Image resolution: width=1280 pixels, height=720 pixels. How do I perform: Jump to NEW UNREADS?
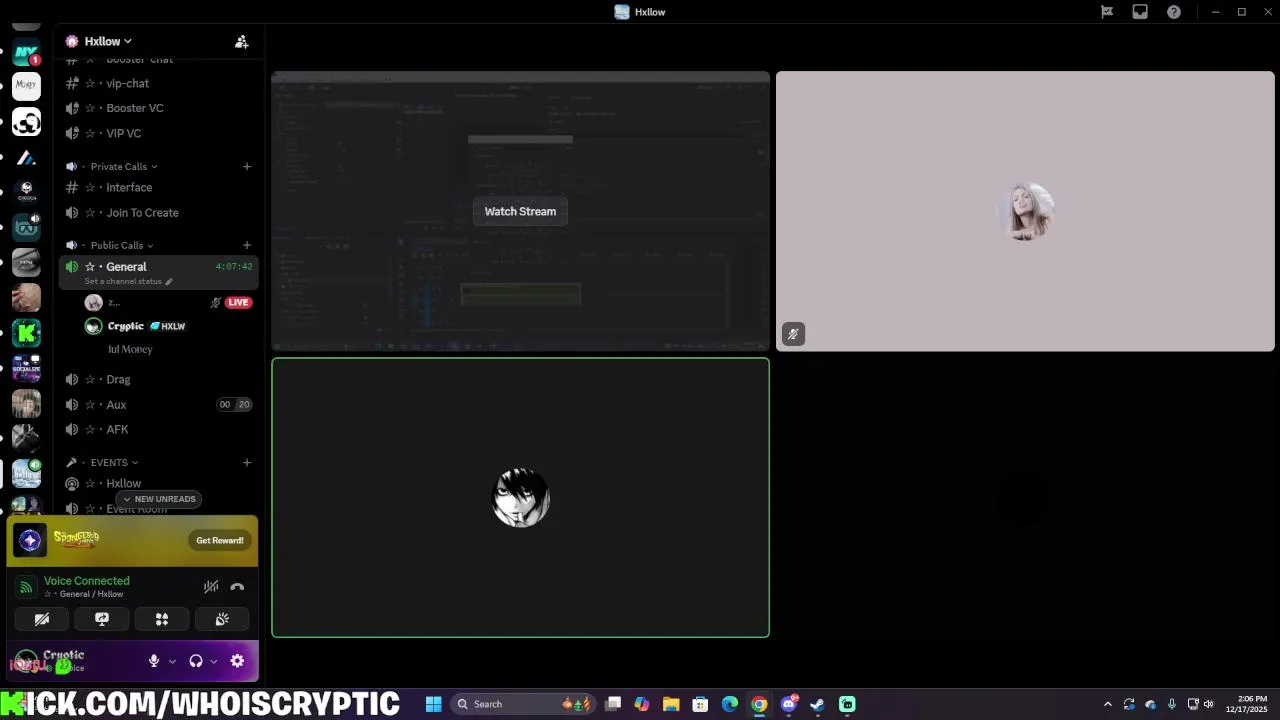pyautogui.click(x=159, y=499)
